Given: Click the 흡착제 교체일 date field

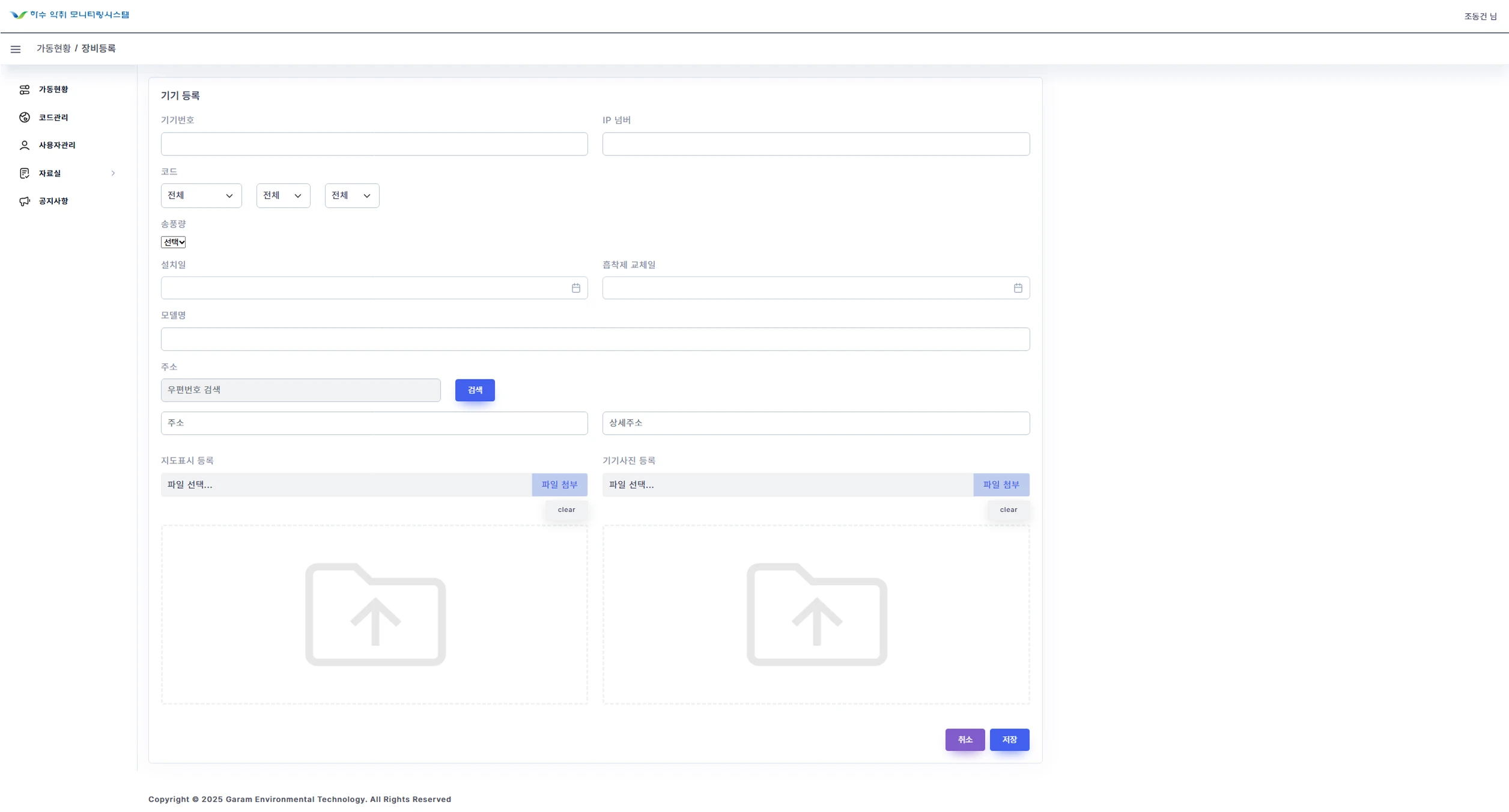Looking at the screenshot, I should coord(816,288).
